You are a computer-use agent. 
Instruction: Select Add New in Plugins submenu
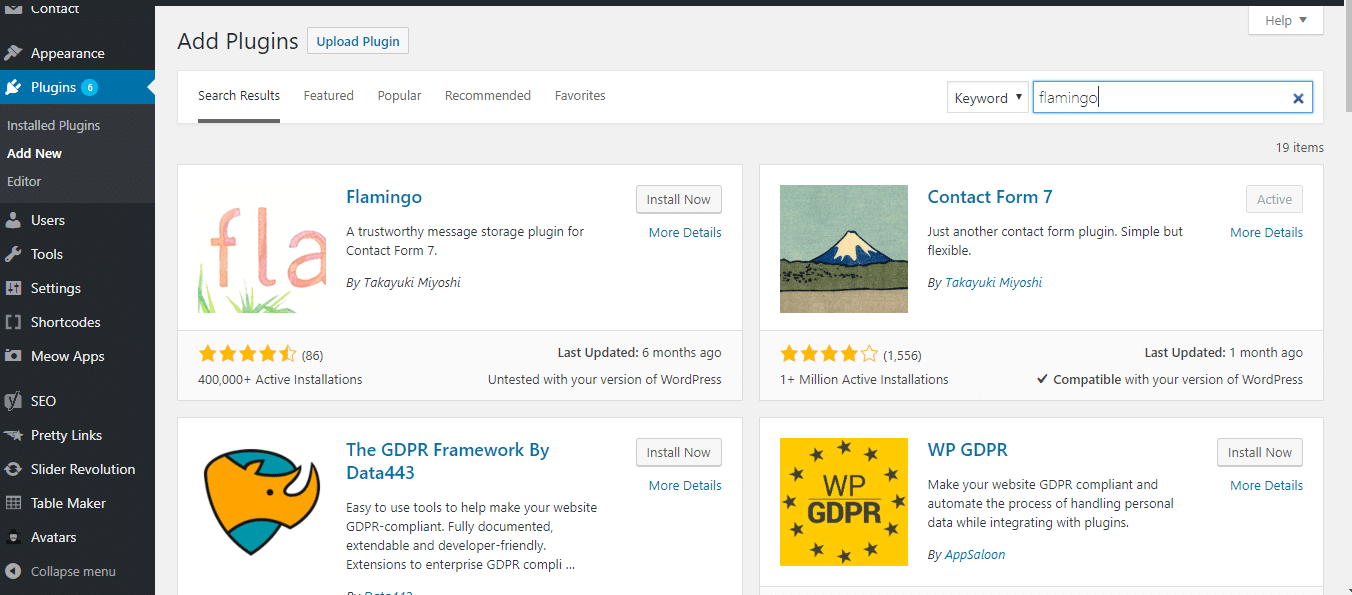tap(35, 153)
